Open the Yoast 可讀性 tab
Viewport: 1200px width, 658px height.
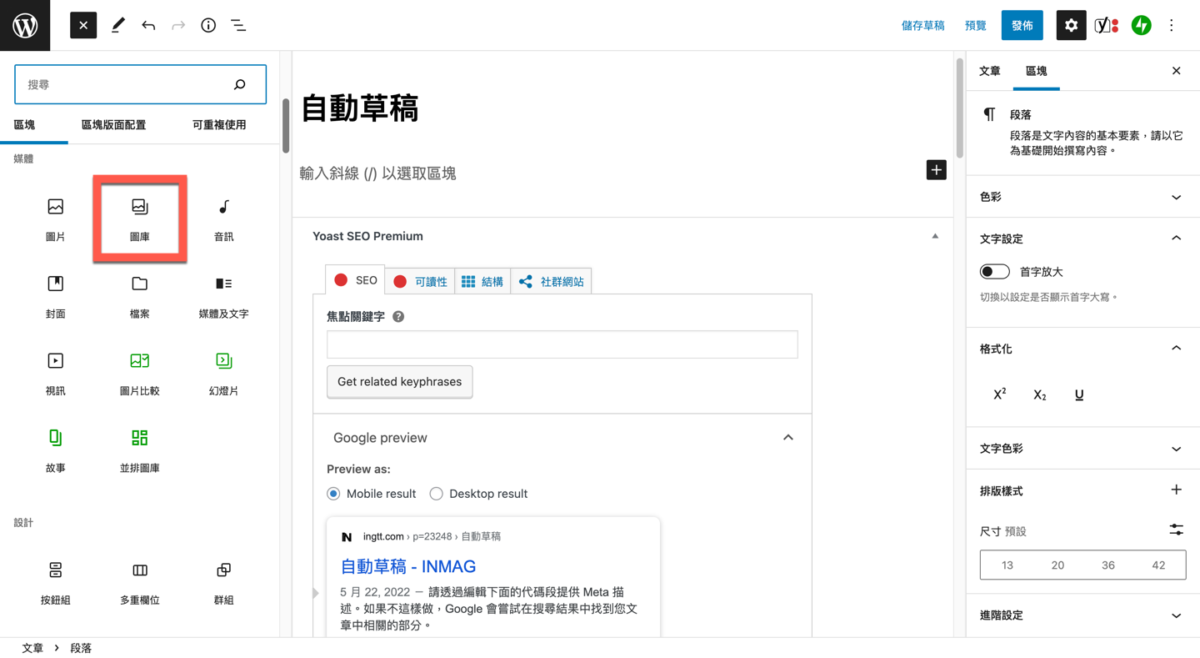420,282
